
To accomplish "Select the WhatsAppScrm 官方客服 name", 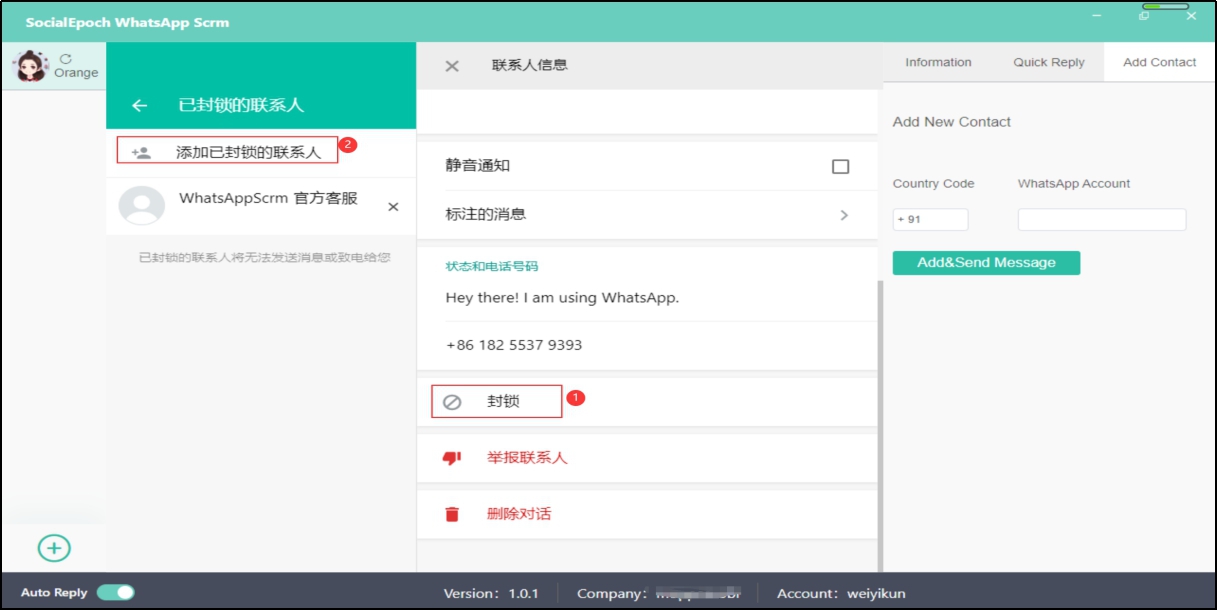I will click(x=268, y=198).
